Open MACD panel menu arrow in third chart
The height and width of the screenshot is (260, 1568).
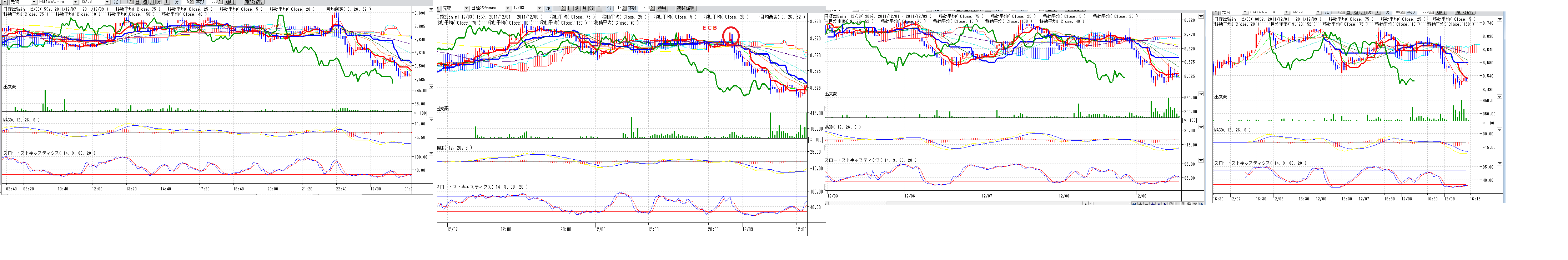coord(1201,128)
